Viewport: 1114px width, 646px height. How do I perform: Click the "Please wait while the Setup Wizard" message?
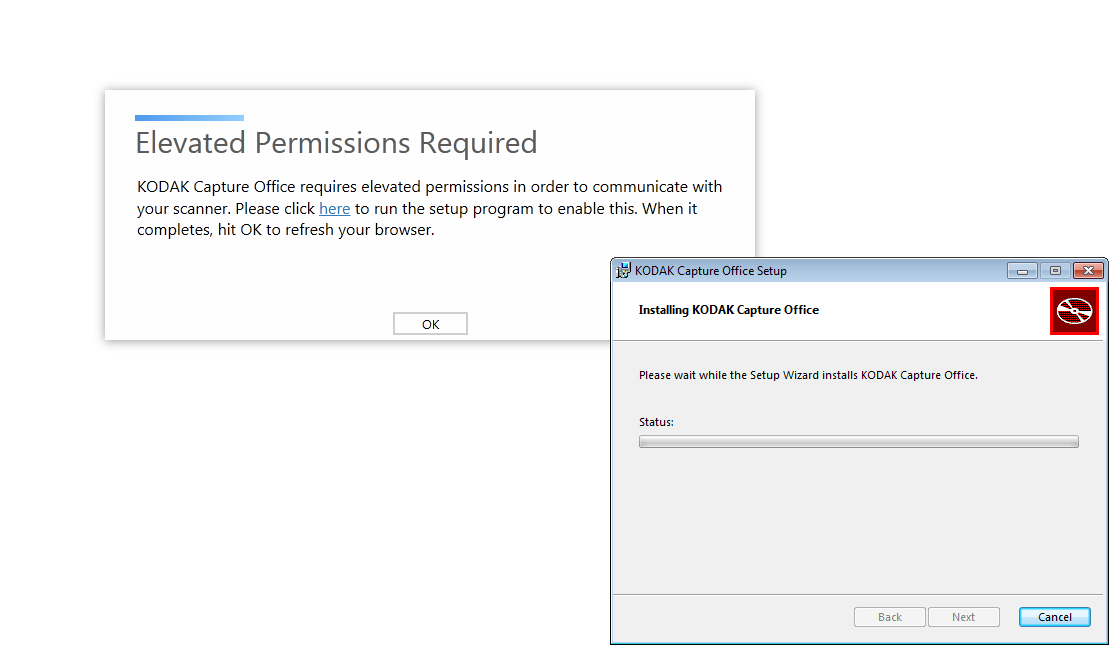(807, 375)
